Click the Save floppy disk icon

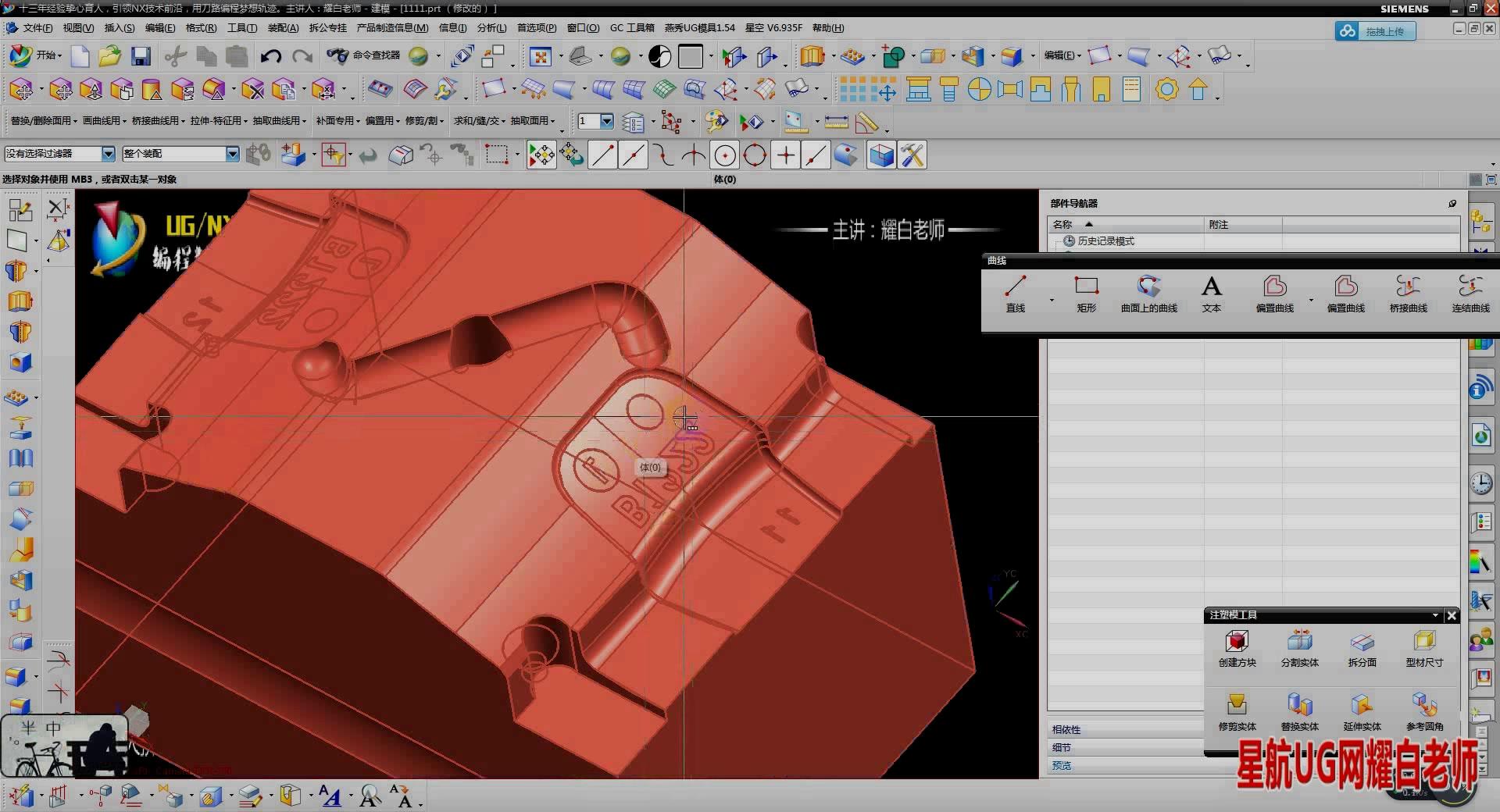(x=141, y=56)
